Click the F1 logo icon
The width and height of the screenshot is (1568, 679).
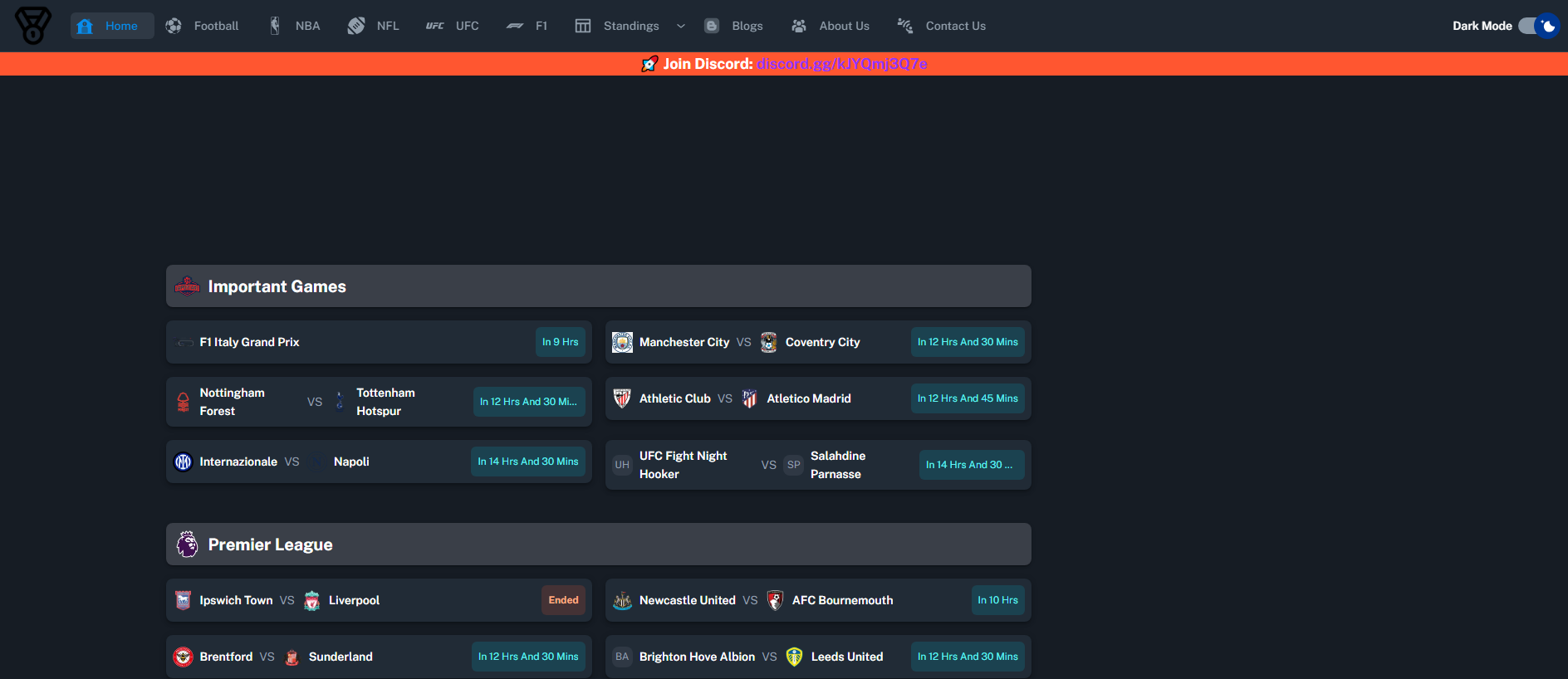515,26
